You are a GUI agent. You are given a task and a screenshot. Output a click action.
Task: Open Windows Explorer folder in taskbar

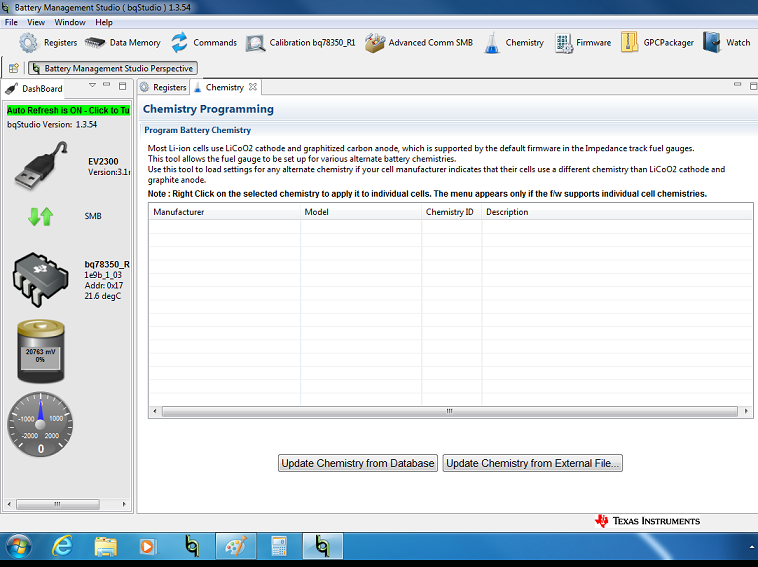point(105,547)
